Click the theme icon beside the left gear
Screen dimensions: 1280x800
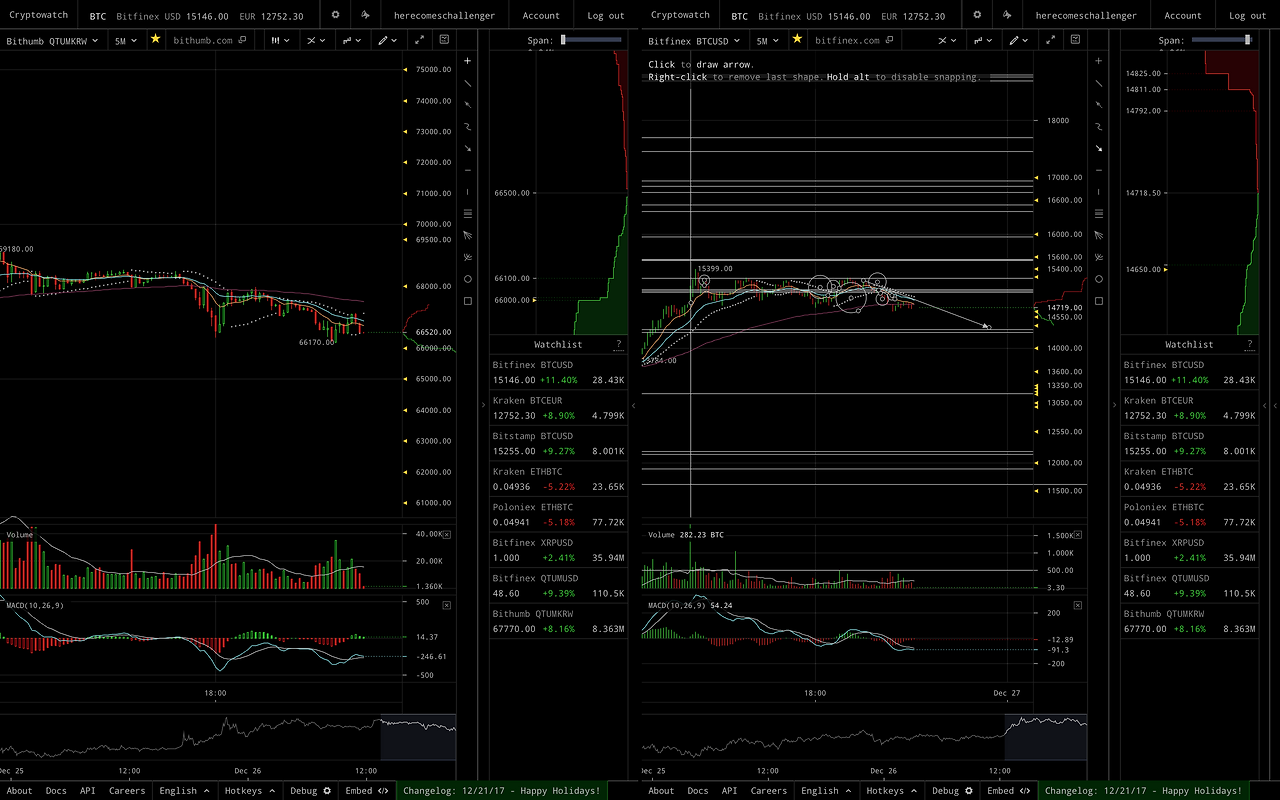point(365,15)
